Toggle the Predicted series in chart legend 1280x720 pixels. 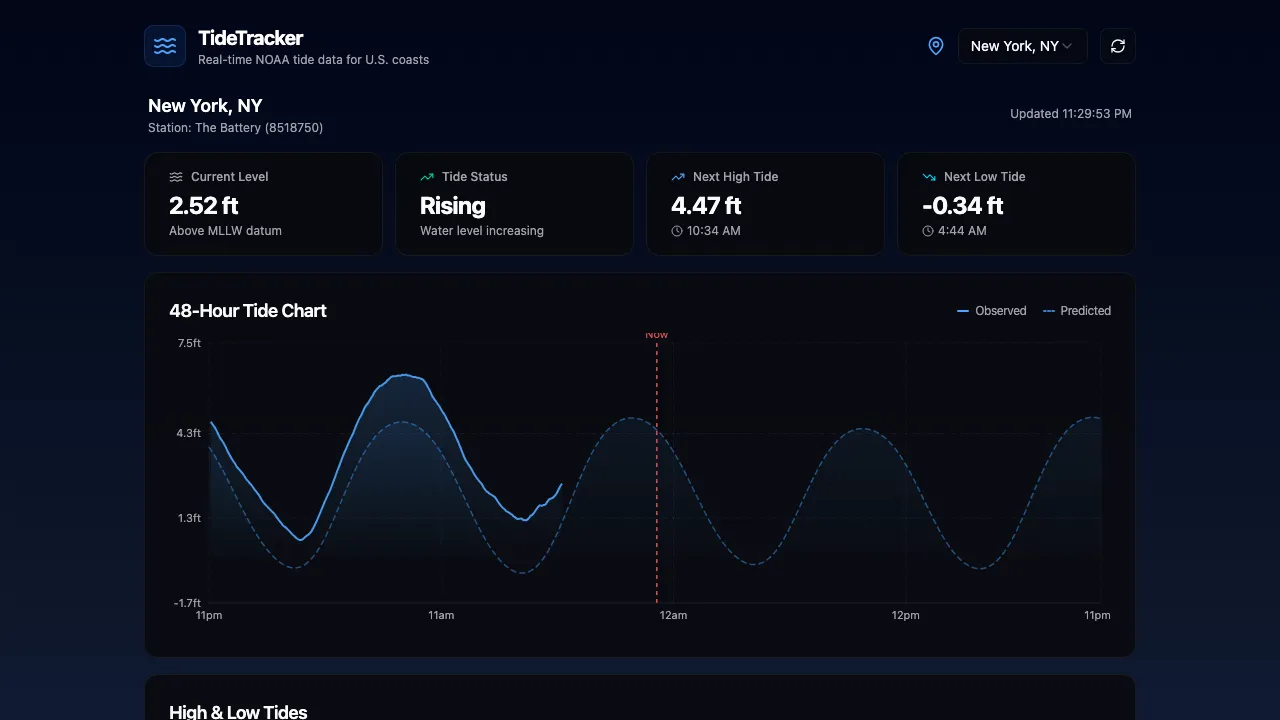click(1077, 310)
